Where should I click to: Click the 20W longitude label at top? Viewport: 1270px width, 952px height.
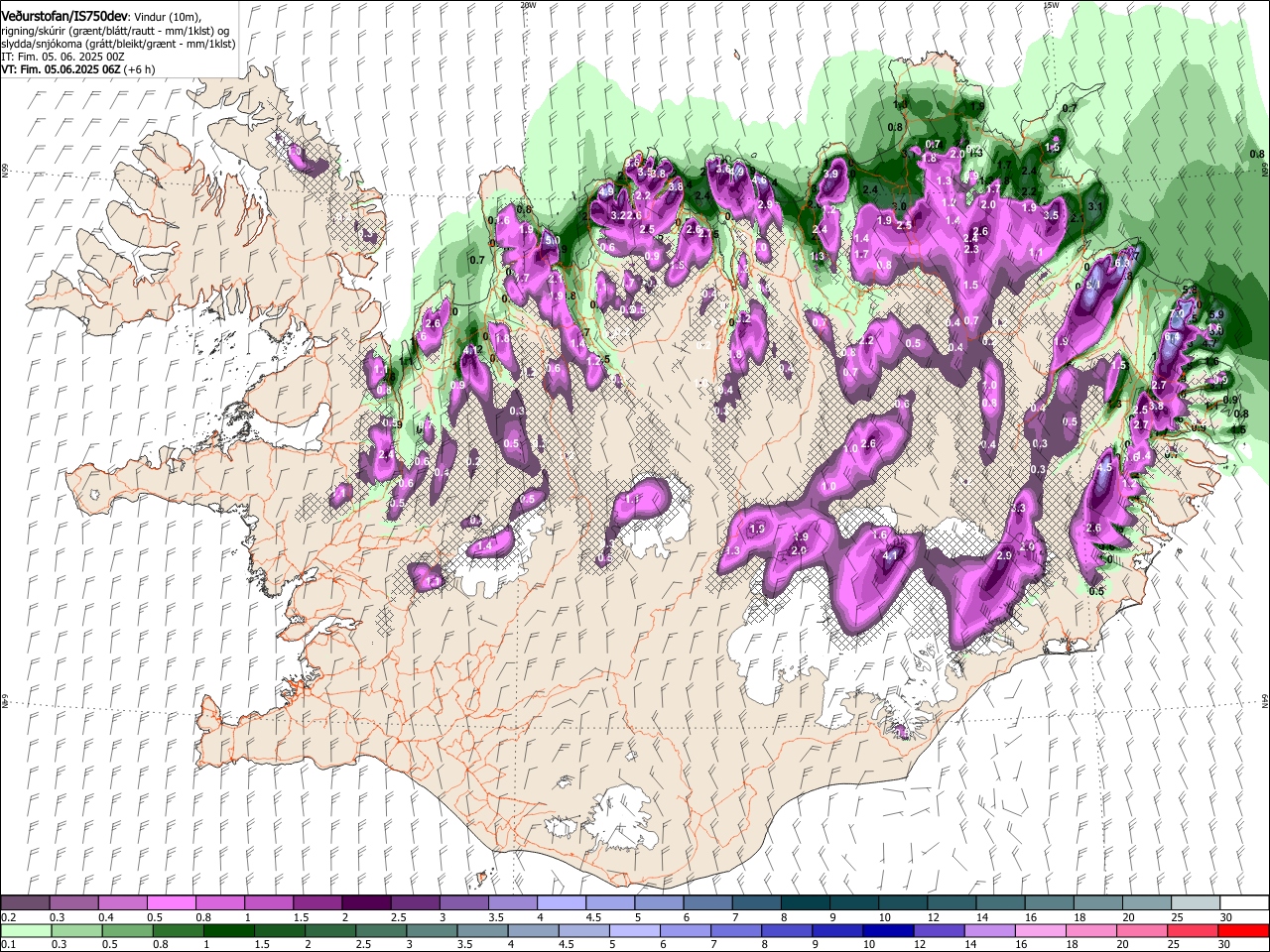pos(528,5)
